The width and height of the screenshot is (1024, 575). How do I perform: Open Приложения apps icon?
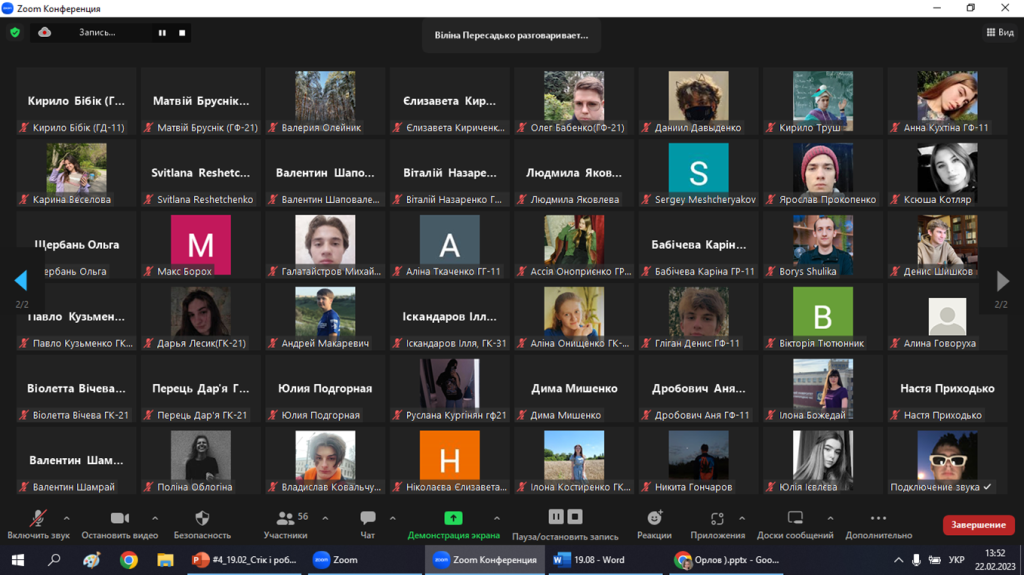[x=717, y=519]
